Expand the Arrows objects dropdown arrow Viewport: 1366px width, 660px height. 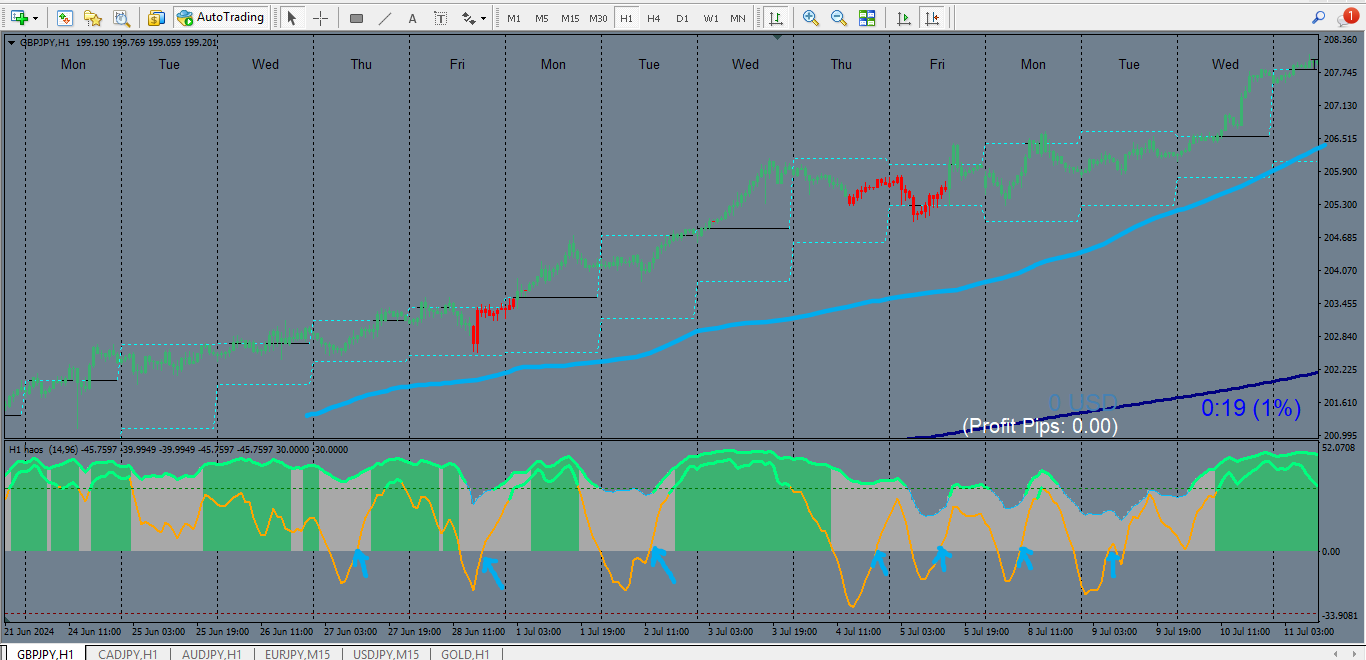[484, 18]
